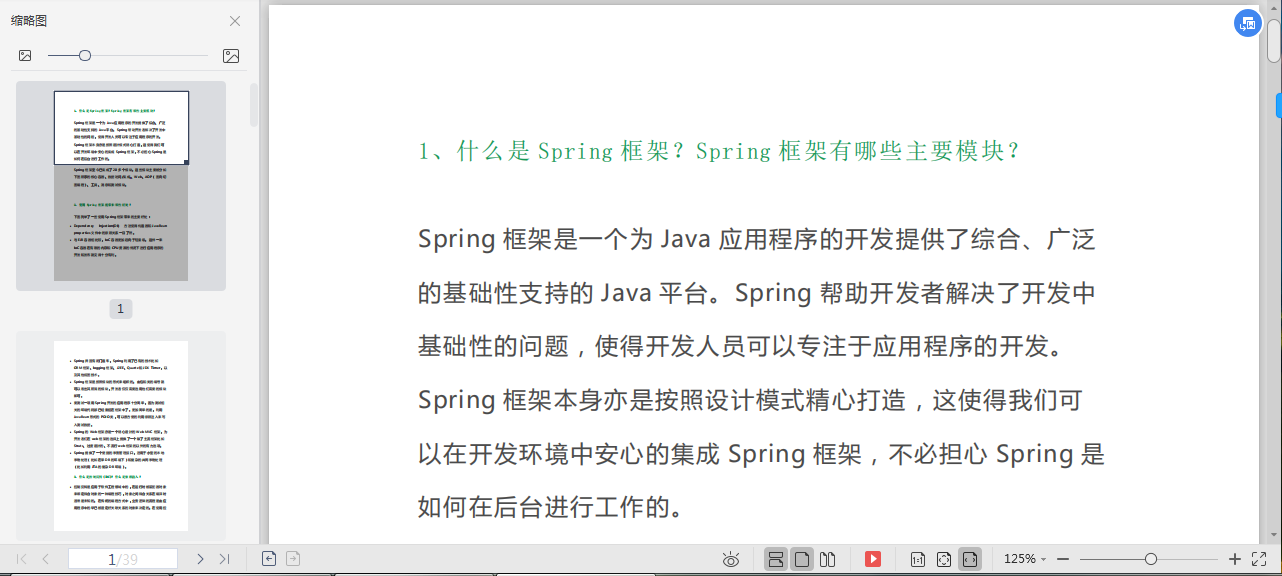
Task: Go forward with the next-view arrow
Action: point(293,559)
